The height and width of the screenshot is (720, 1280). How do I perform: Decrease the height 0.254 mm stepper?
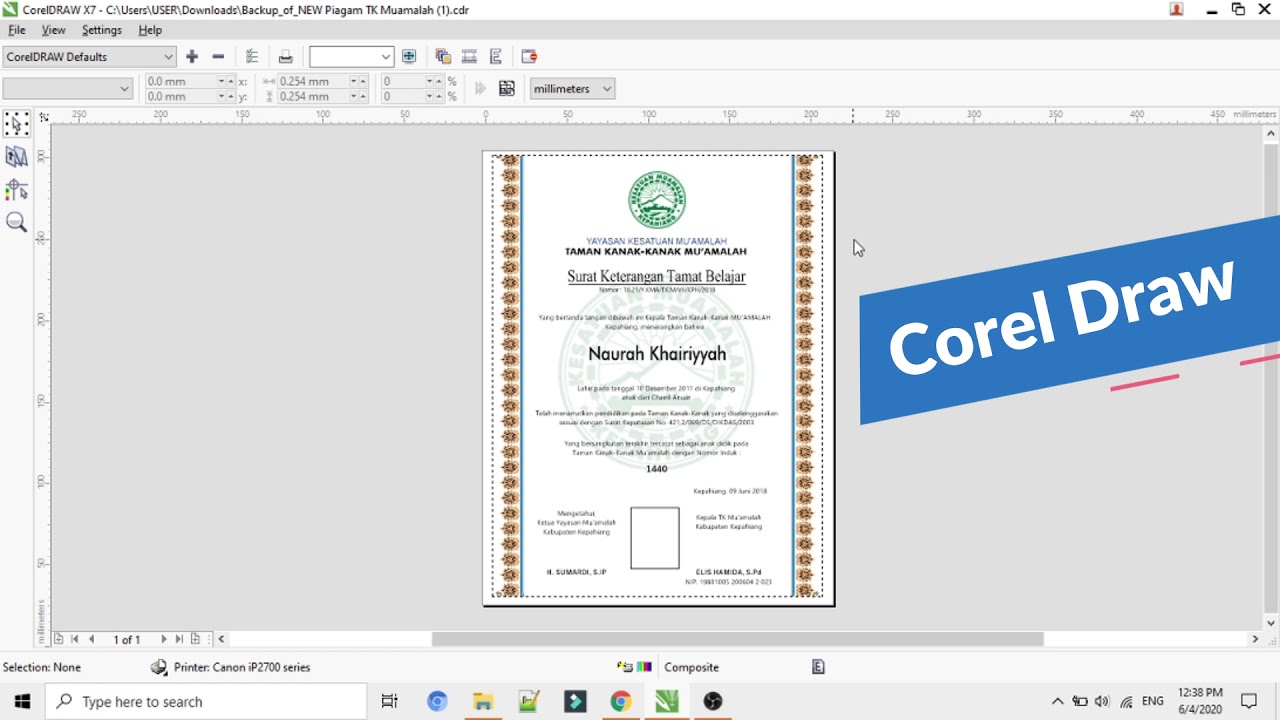point(352,99)
